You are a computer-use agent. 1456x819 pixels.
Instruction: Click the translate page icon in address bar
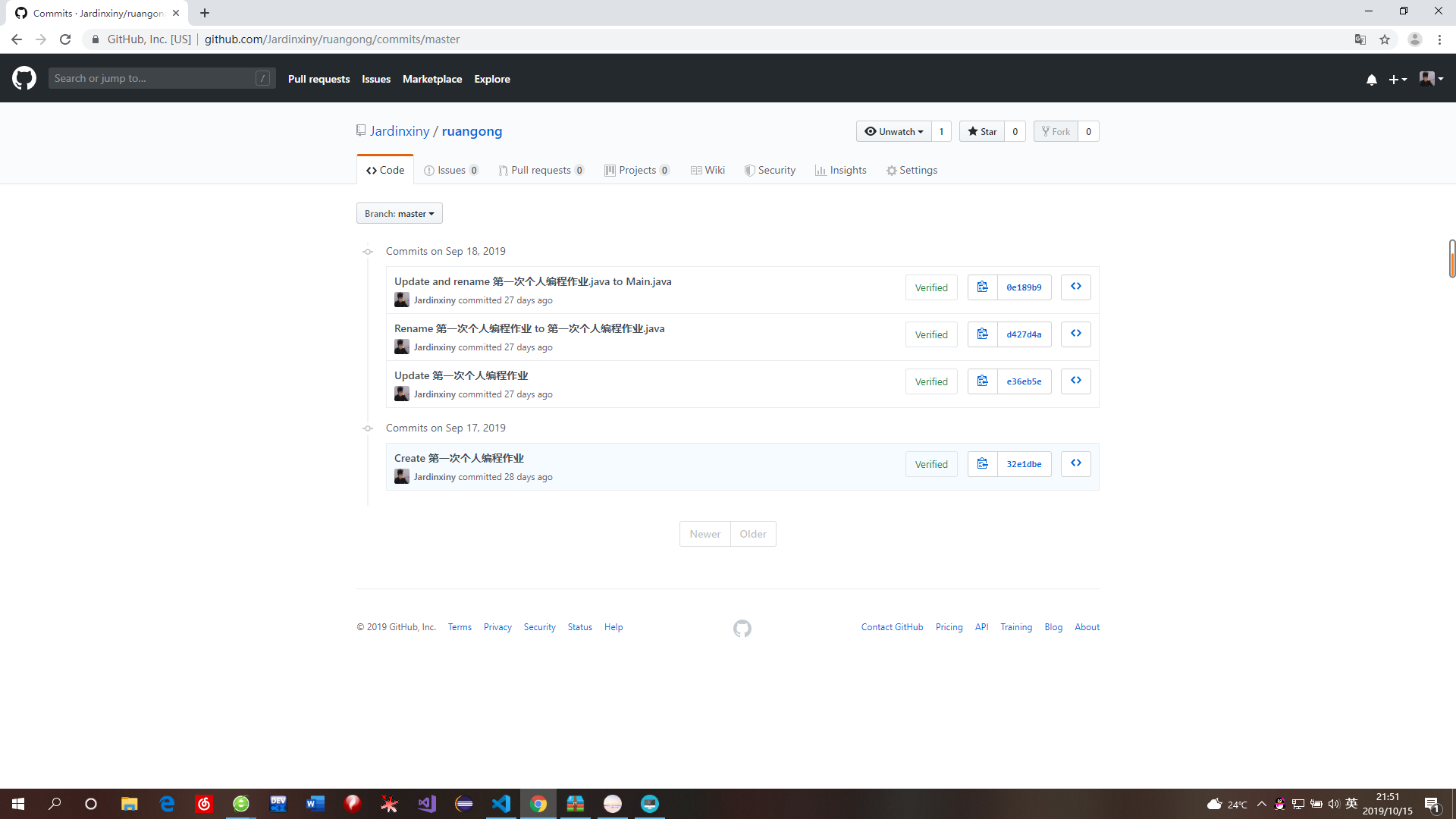[1360, 39]
